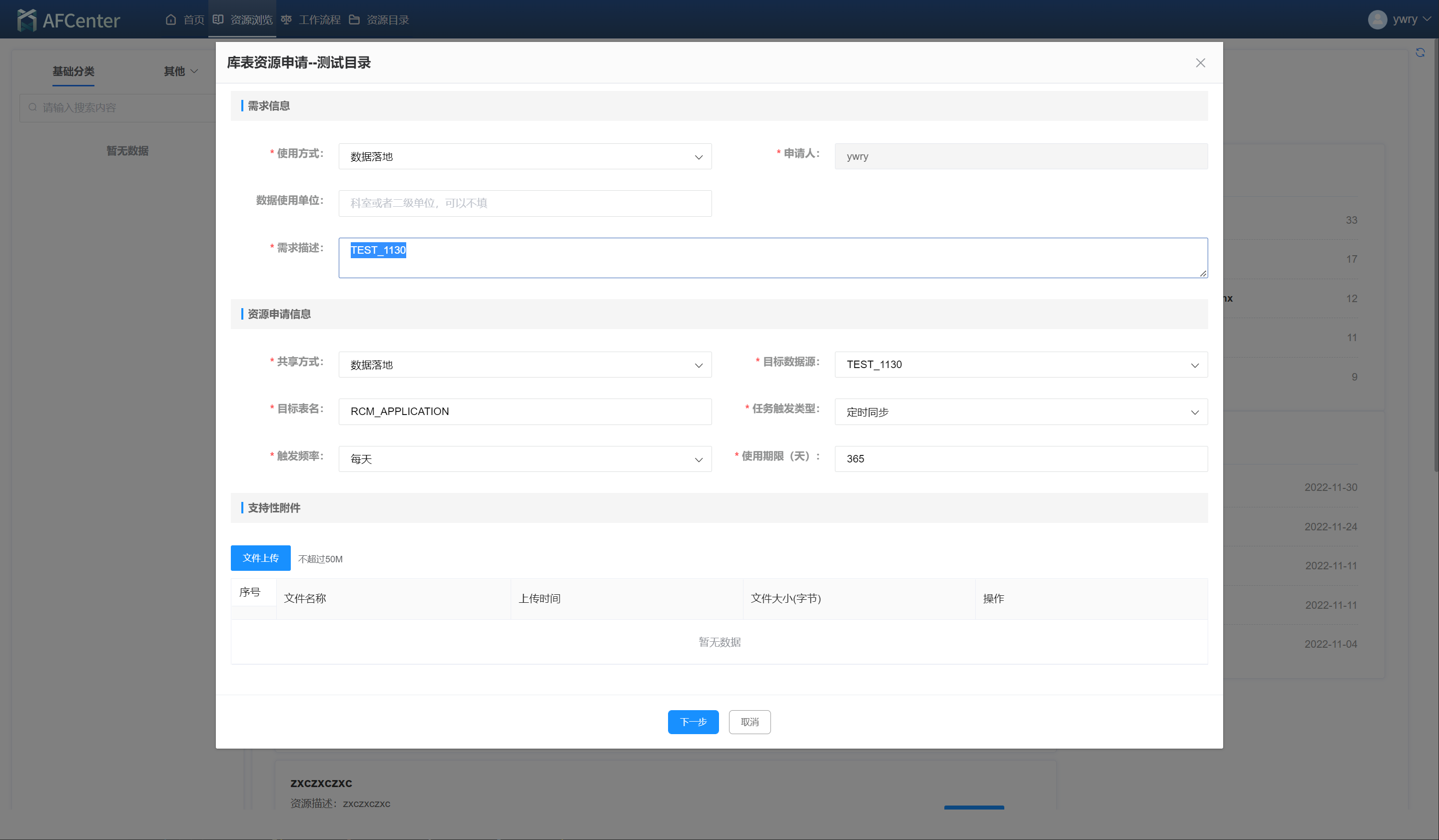Click the 2022-11-04 date in background list
The height and width of the screenshot is (840, 1439).
point(1331,644)
